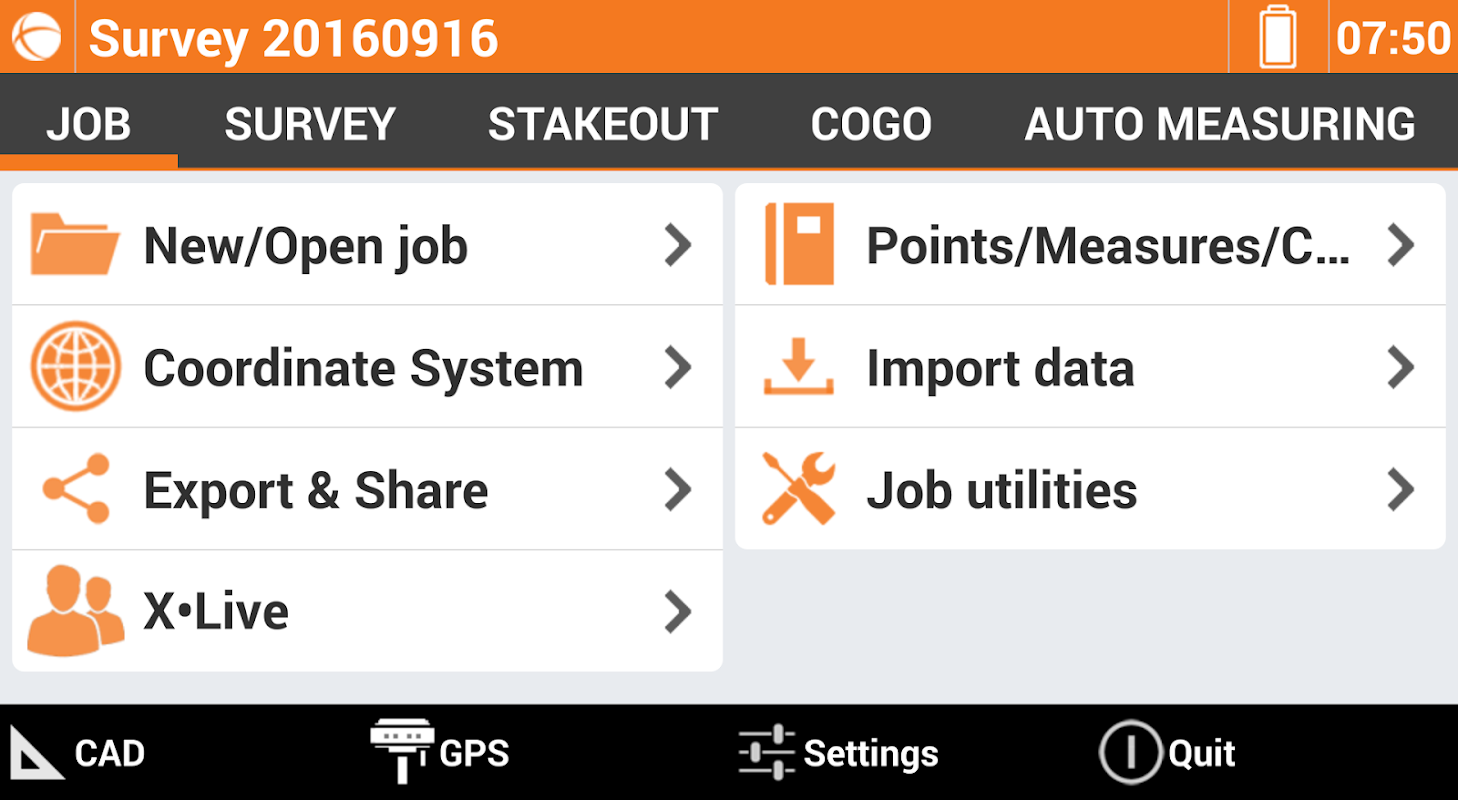The width and height of the screenshot is (1458, 800).
Task: Click the wrench and screwdriver Job utilities icon
Action: coord(799,489)
